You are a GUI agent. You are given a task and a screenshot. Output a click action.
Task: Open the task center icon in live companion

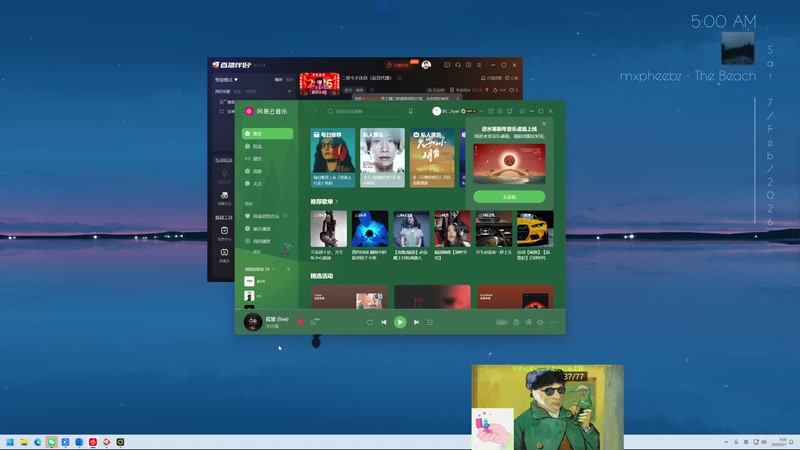tap(224, 231)
